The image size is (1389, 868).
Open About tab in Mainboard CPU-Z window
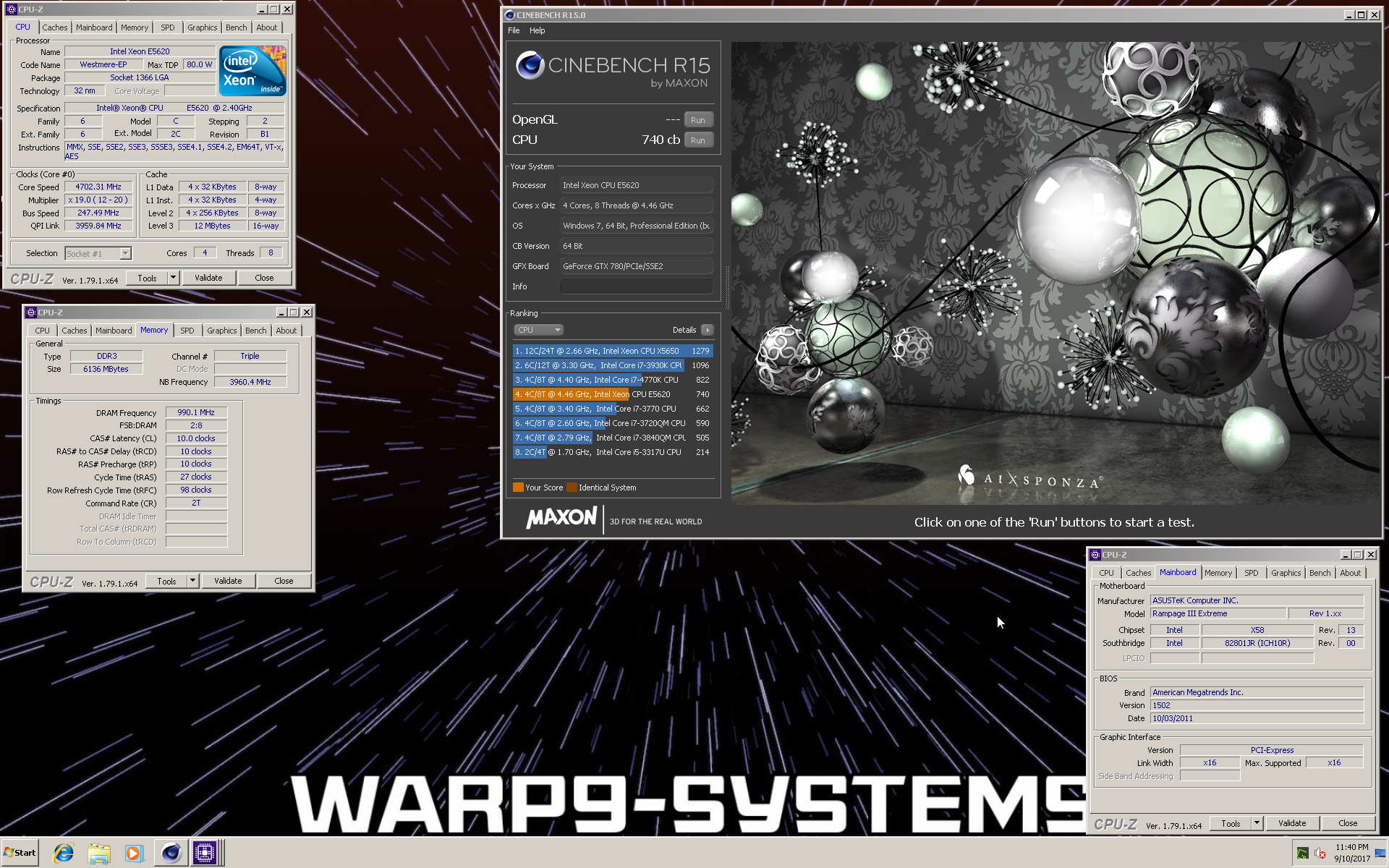(x=1350, y=573)
